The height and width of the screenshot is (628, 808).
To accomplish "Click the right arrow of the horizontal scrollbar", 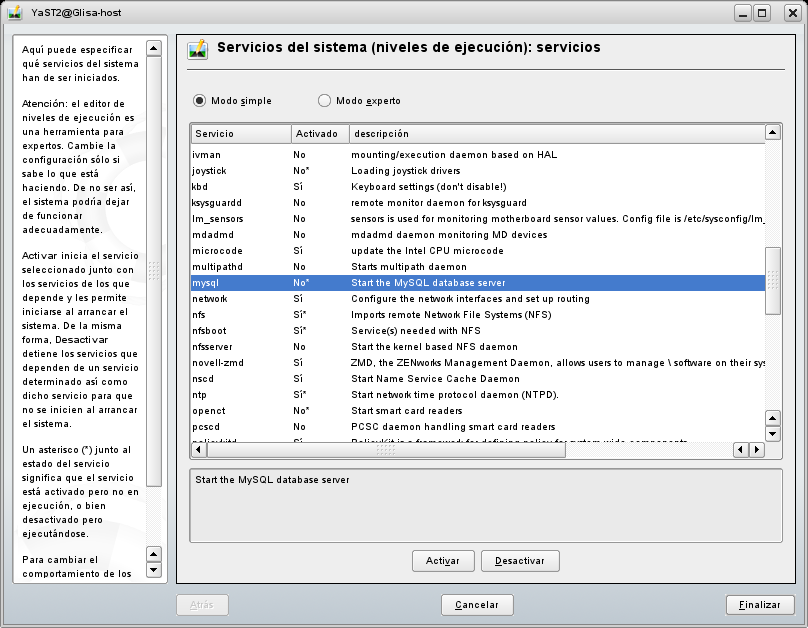I will coord(757,451).
